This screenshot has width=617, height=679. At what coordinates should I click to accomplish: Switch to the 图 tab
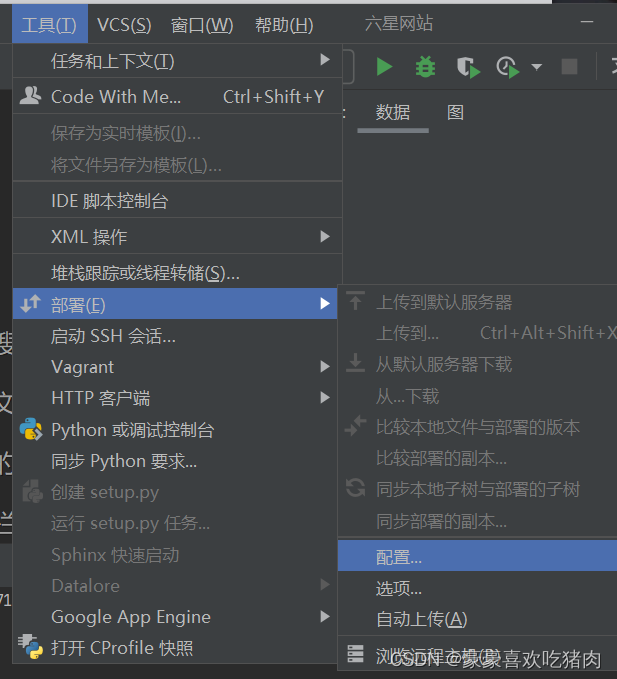[x=455, y=112]
